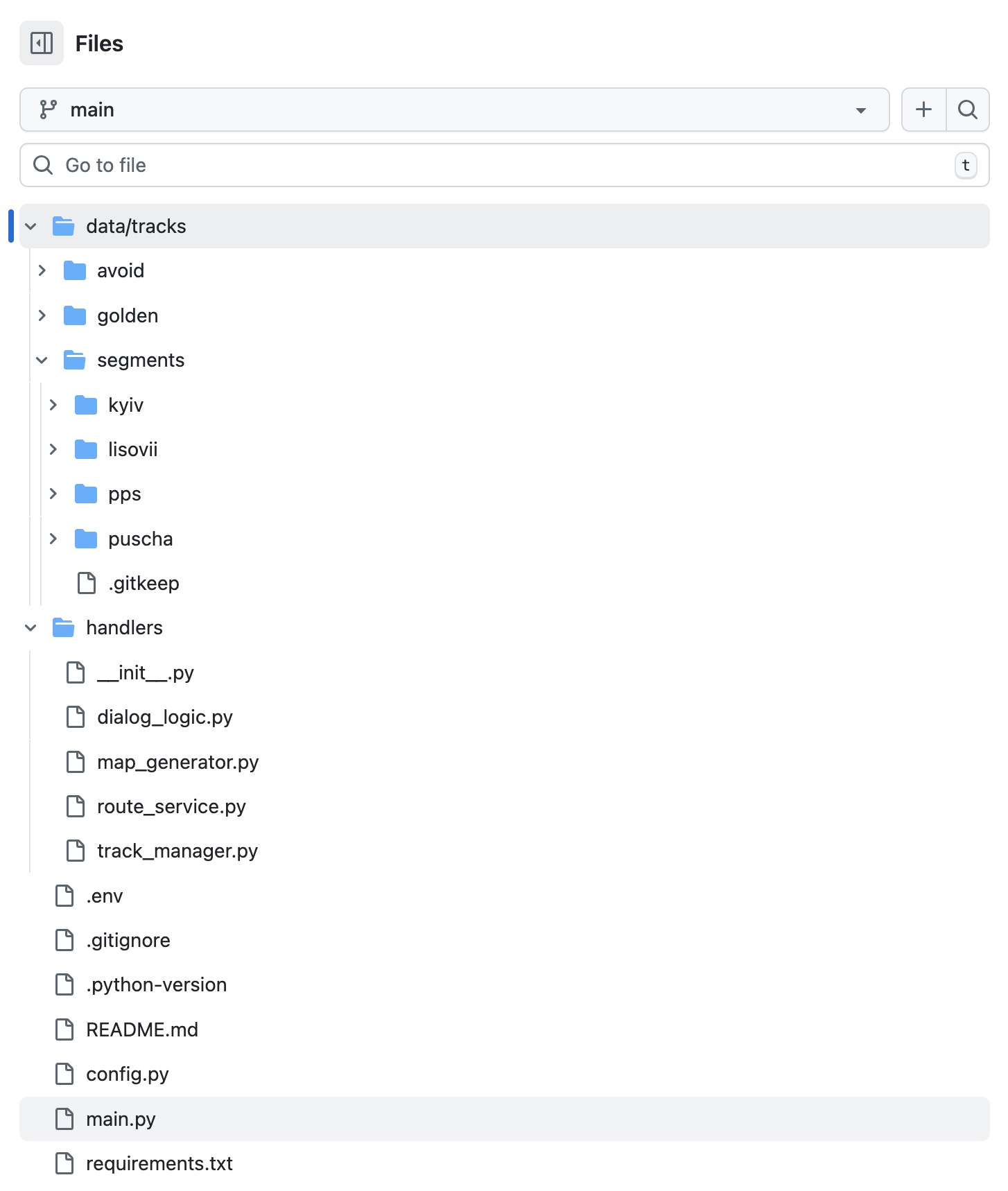Click the folder icon next to puscha
The image size is (1008, 1191).
click(86, 539)
